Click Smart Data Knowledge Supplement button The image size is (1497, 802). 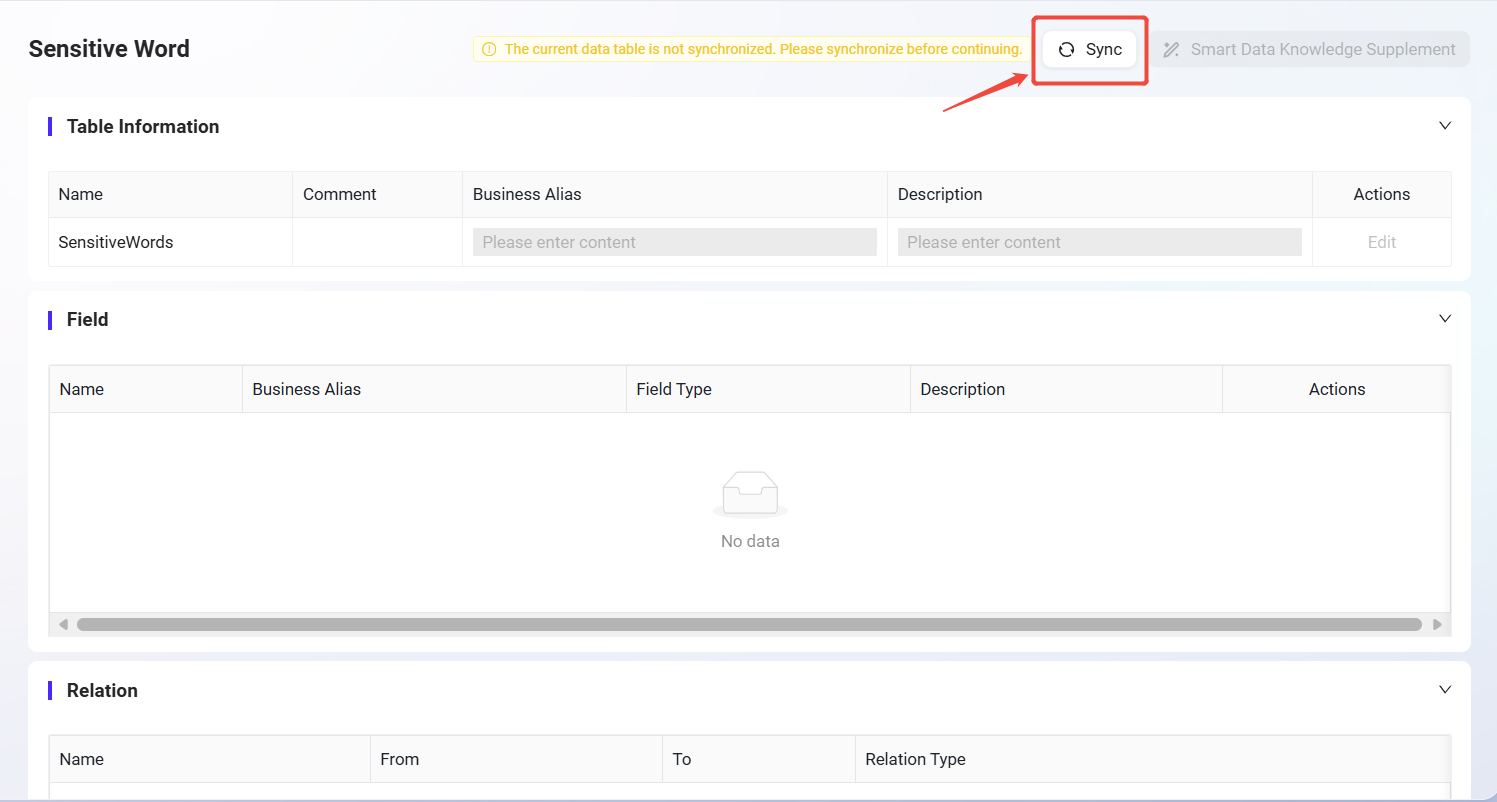point(1310,50)
